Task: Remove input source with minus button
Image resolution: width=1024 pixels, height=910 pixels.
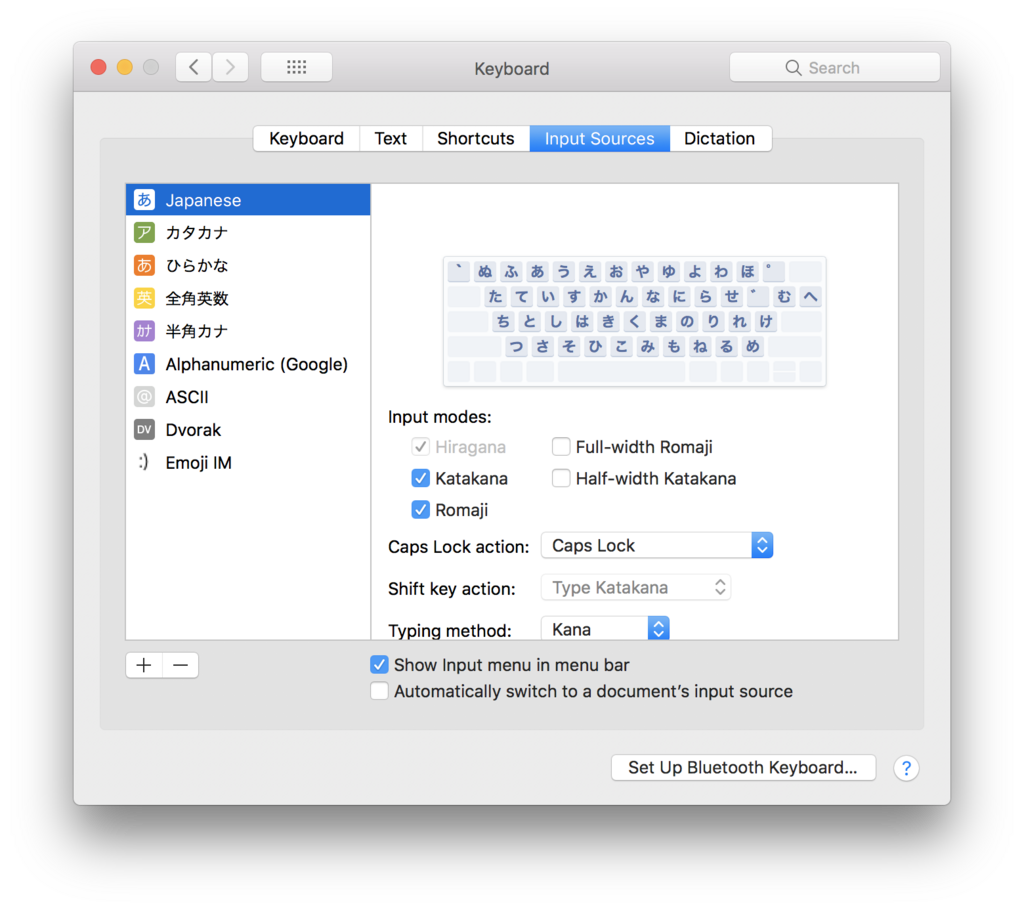Action: [x=181, y=665]
